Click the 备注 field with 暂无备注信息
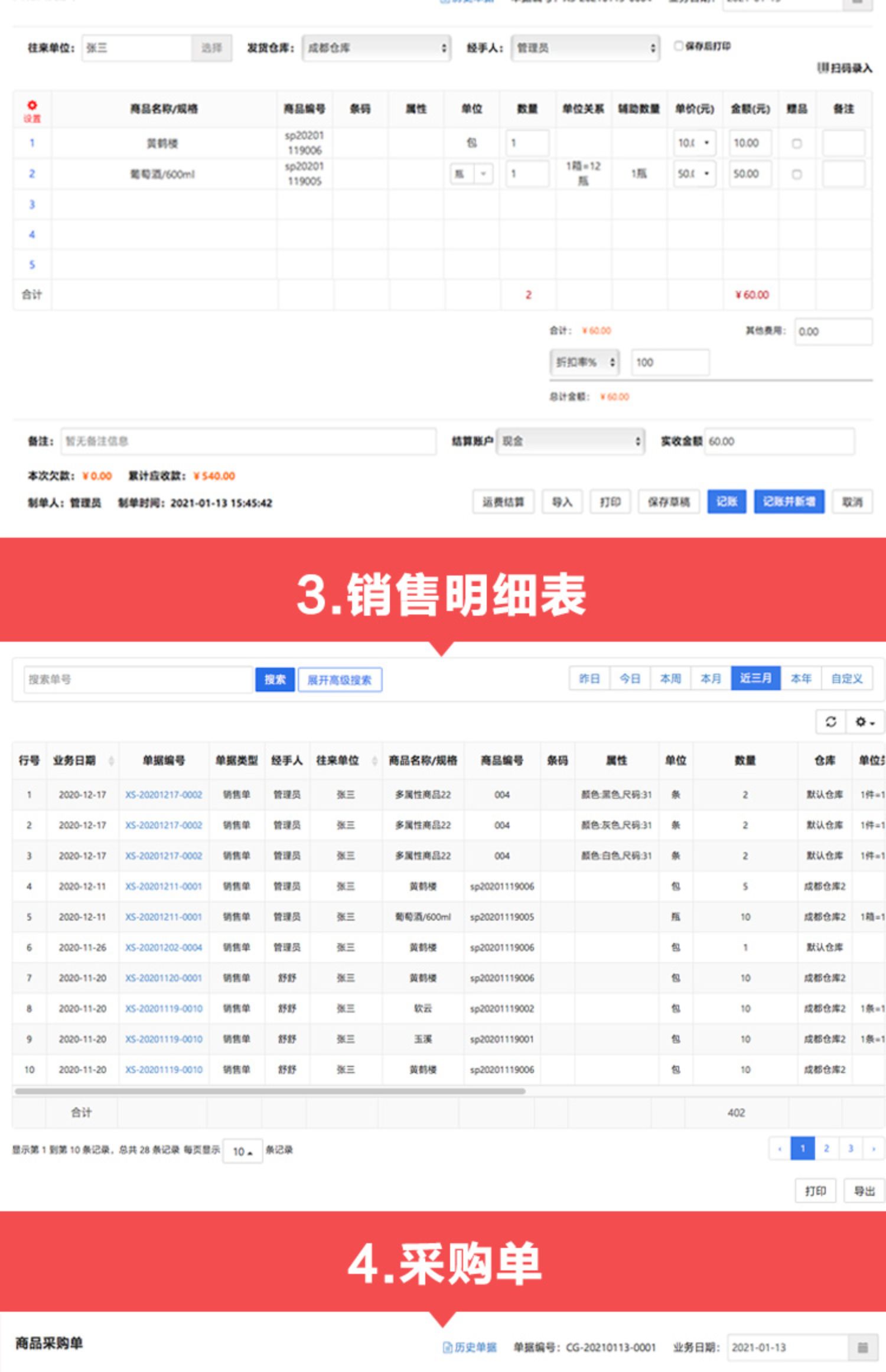 click(x=249, y=441)
